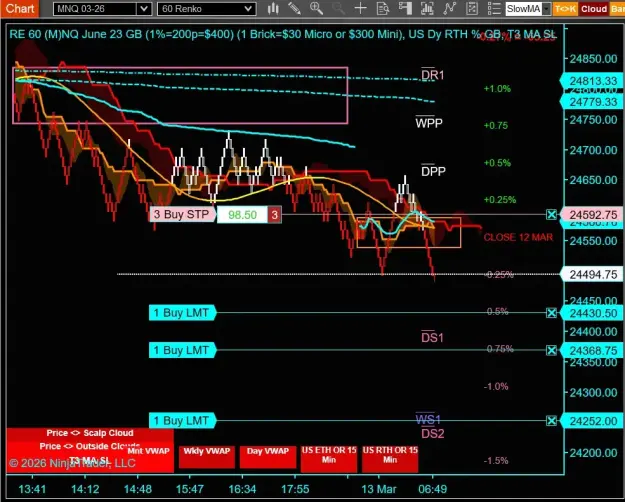The image size is (625, 502).
Task: Click the Price <> Outside Clouds indicator
Action: click(x=90, y=446)
